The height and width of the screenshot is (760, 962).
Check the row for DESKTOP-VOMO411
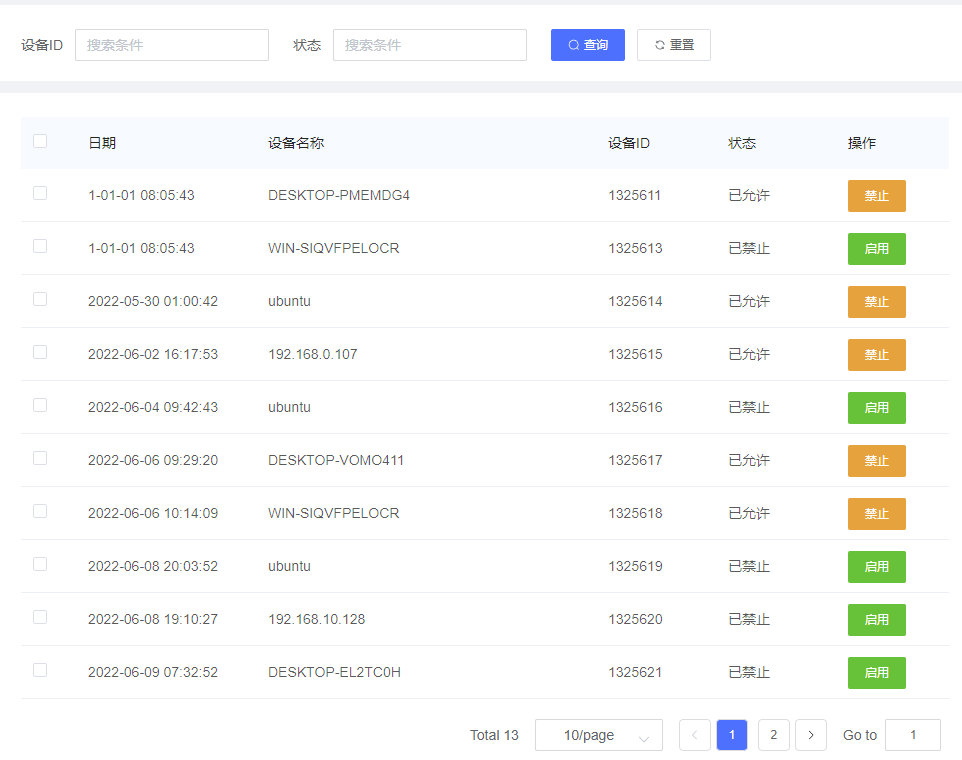pos(40,458)
